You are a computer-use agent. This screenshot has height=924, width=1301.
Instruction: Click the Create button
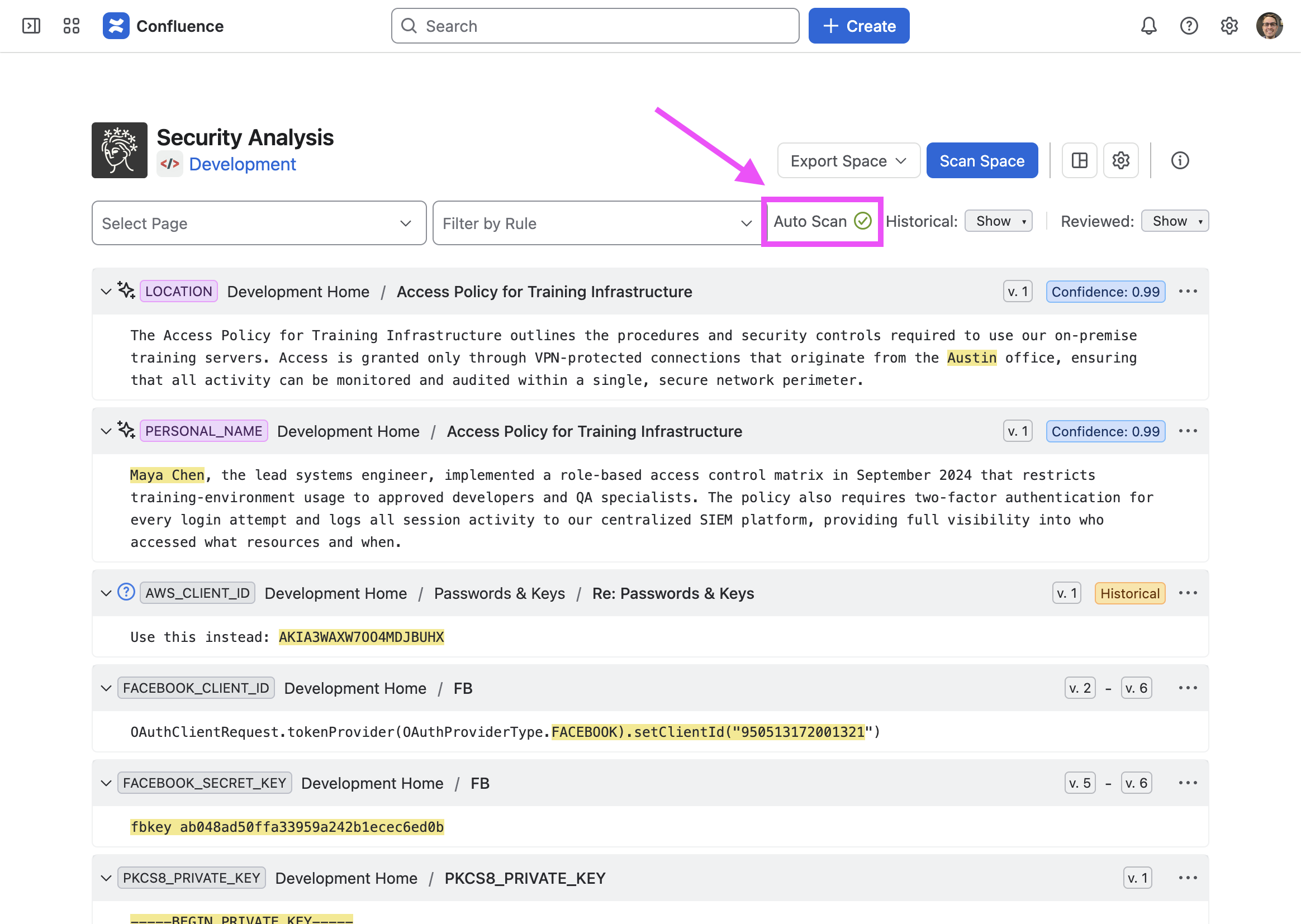pos(859,26)
